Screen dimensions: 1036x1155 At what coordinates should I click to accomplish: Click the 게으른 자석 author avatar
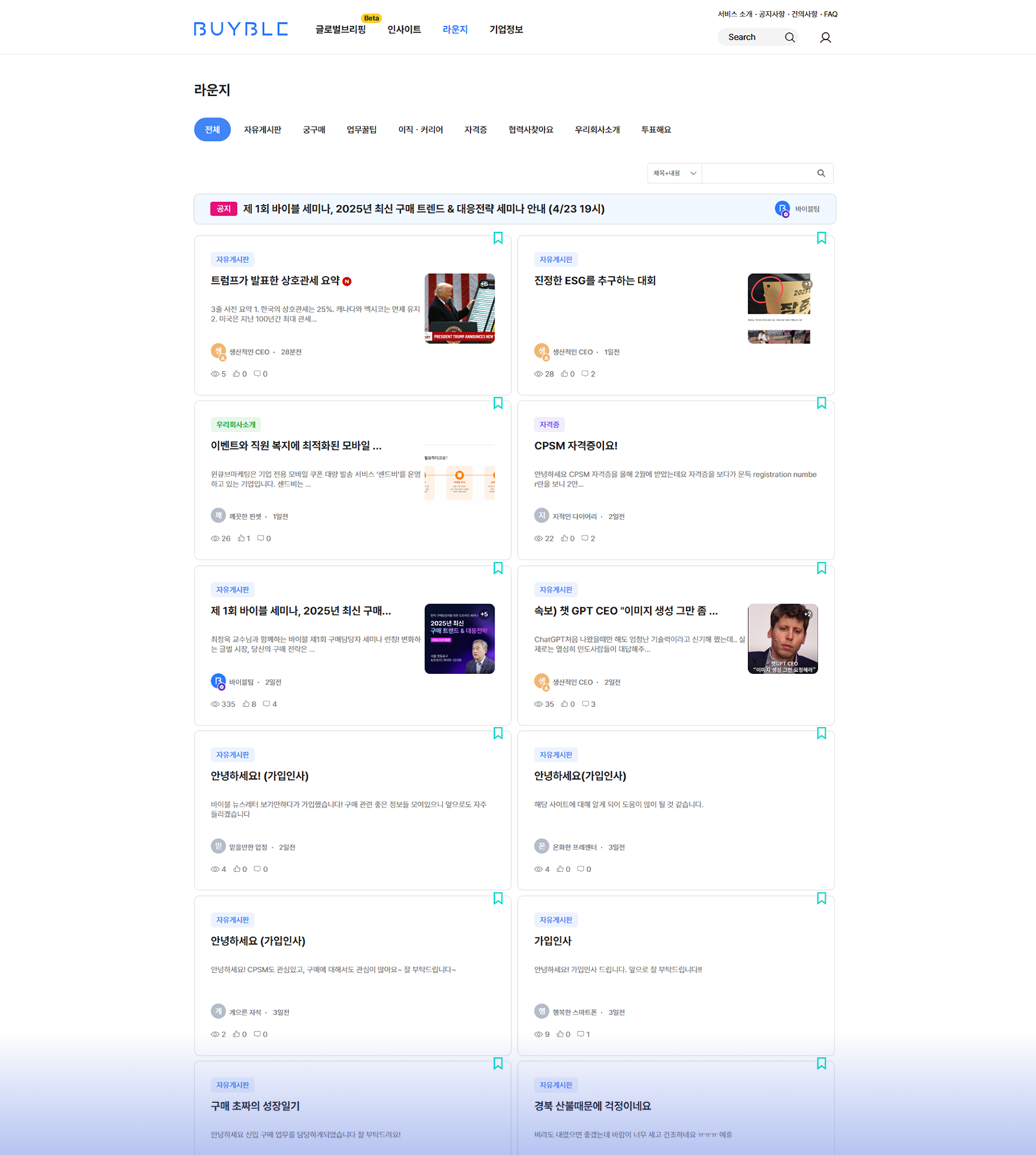coord(218,1011)
